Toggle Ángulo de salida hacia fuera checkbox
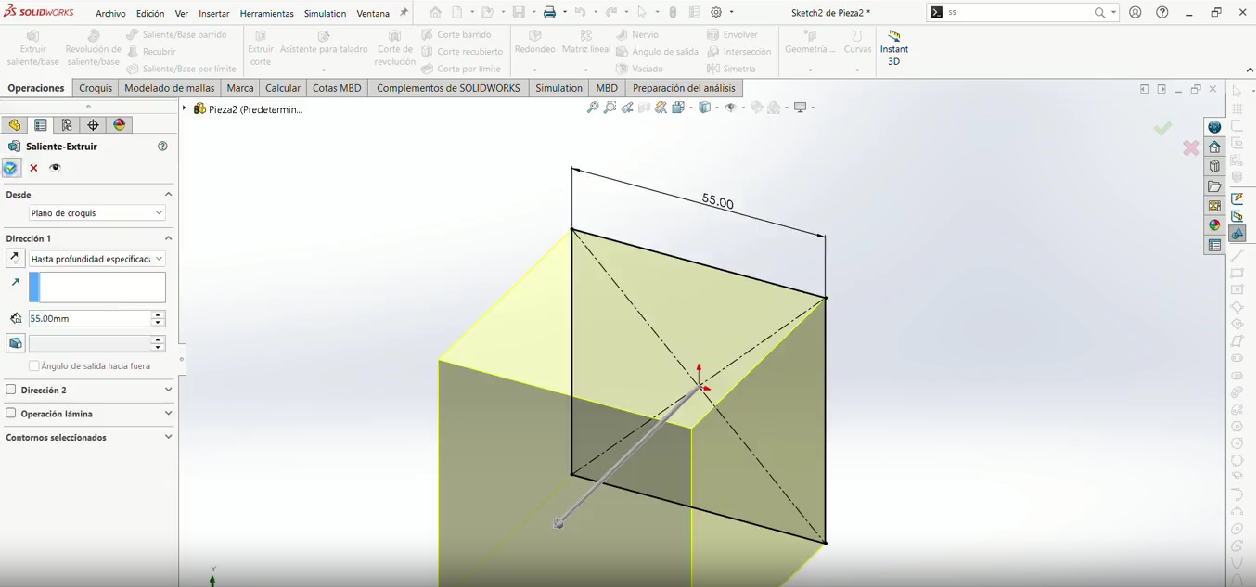 34,366
